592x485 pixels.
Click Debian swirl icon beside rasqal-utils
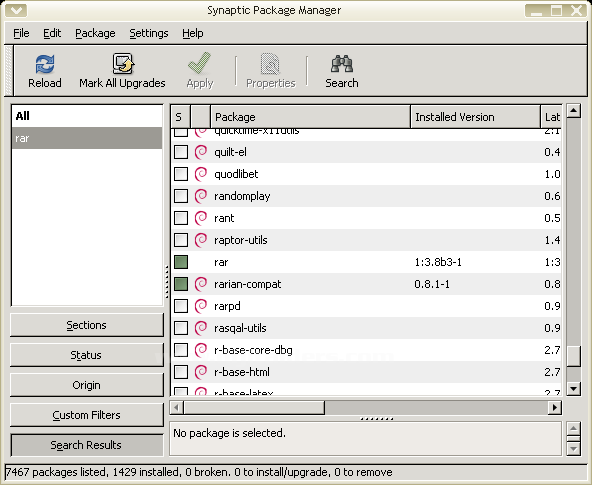coord(201,328)
